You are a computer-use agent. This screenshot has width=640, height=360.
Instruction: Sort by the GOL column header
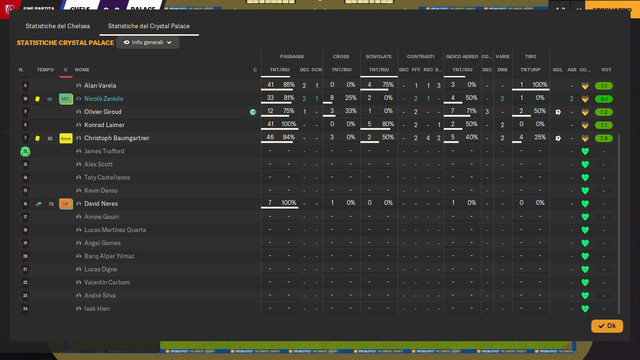pos(558,70)
